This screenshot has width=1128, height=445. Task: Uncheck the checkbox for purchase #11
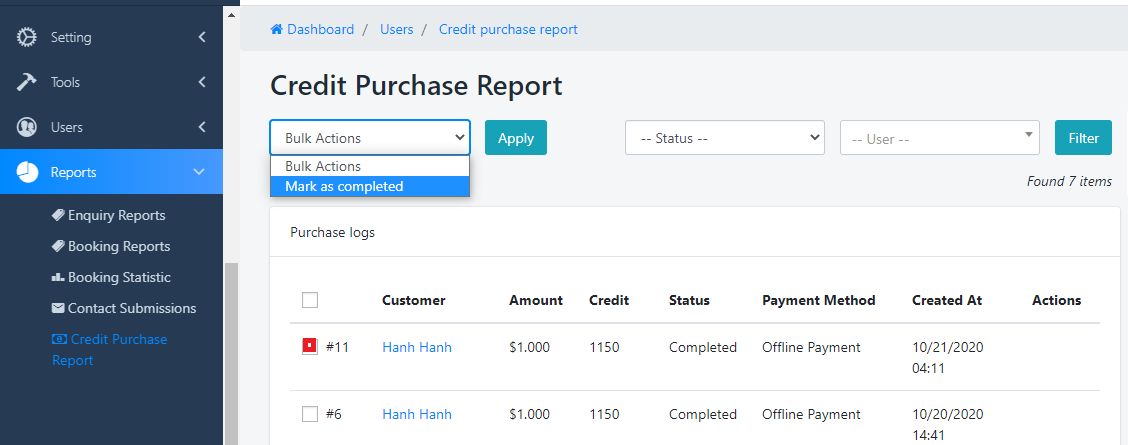[x=310, y=347]
